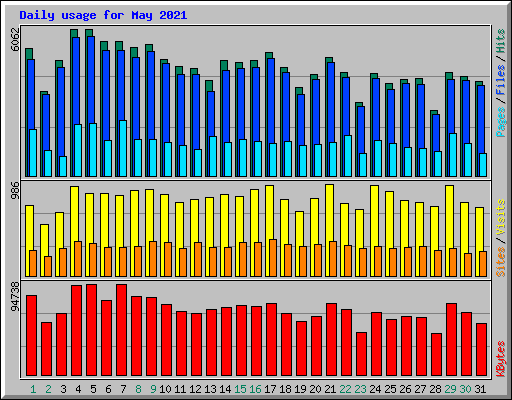Click the 'KBytes' legend label

(x=501, y=359)
